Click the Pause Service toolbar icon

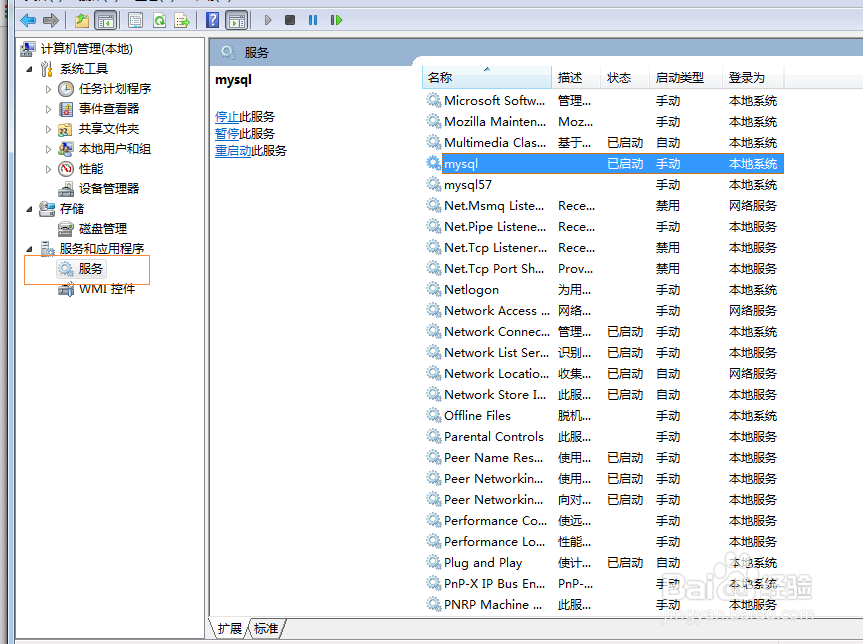pyautogui.click(x=311, y=19)
